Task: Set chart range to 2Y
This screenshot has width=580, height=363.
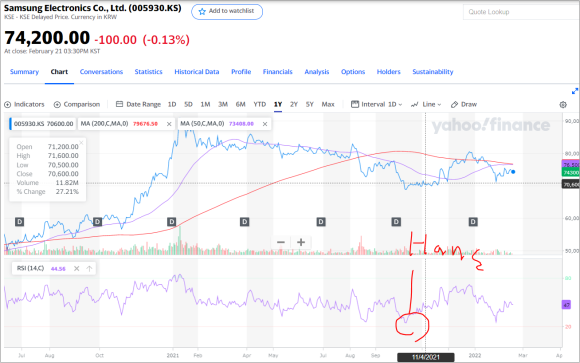Action: pyautogui.click(x=294, y=104)
